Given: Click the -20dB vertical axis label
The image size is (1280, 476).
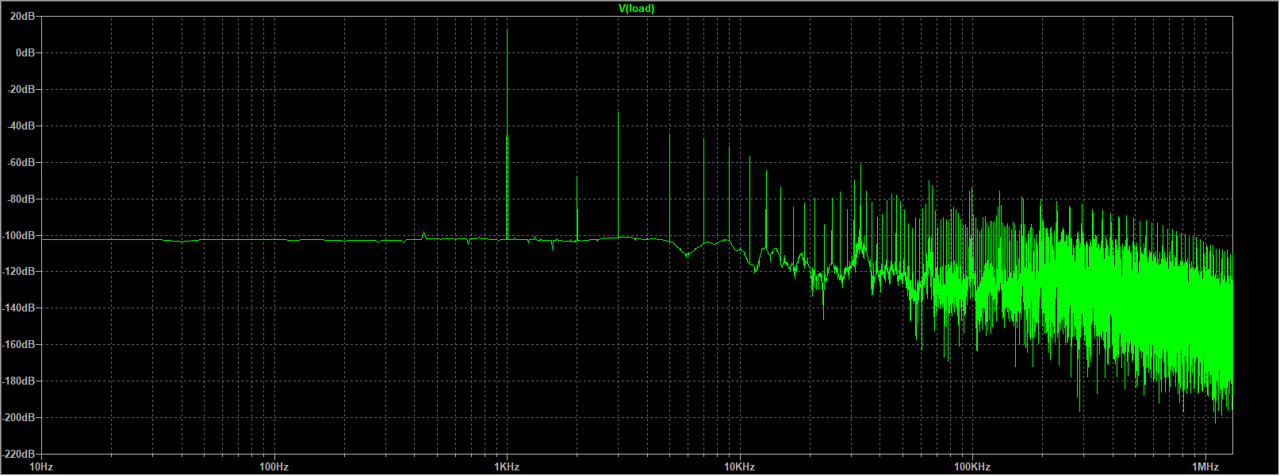Looking at the screenshot, I should 23,89.
